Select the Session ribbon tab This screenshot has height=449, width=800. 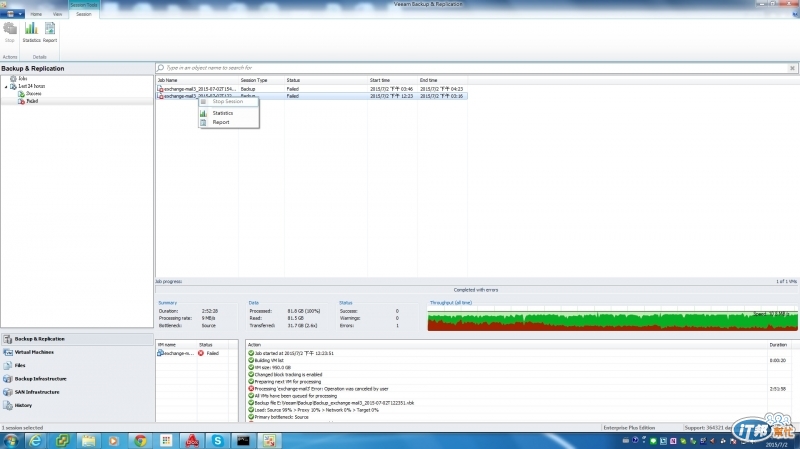pos(84,14)
